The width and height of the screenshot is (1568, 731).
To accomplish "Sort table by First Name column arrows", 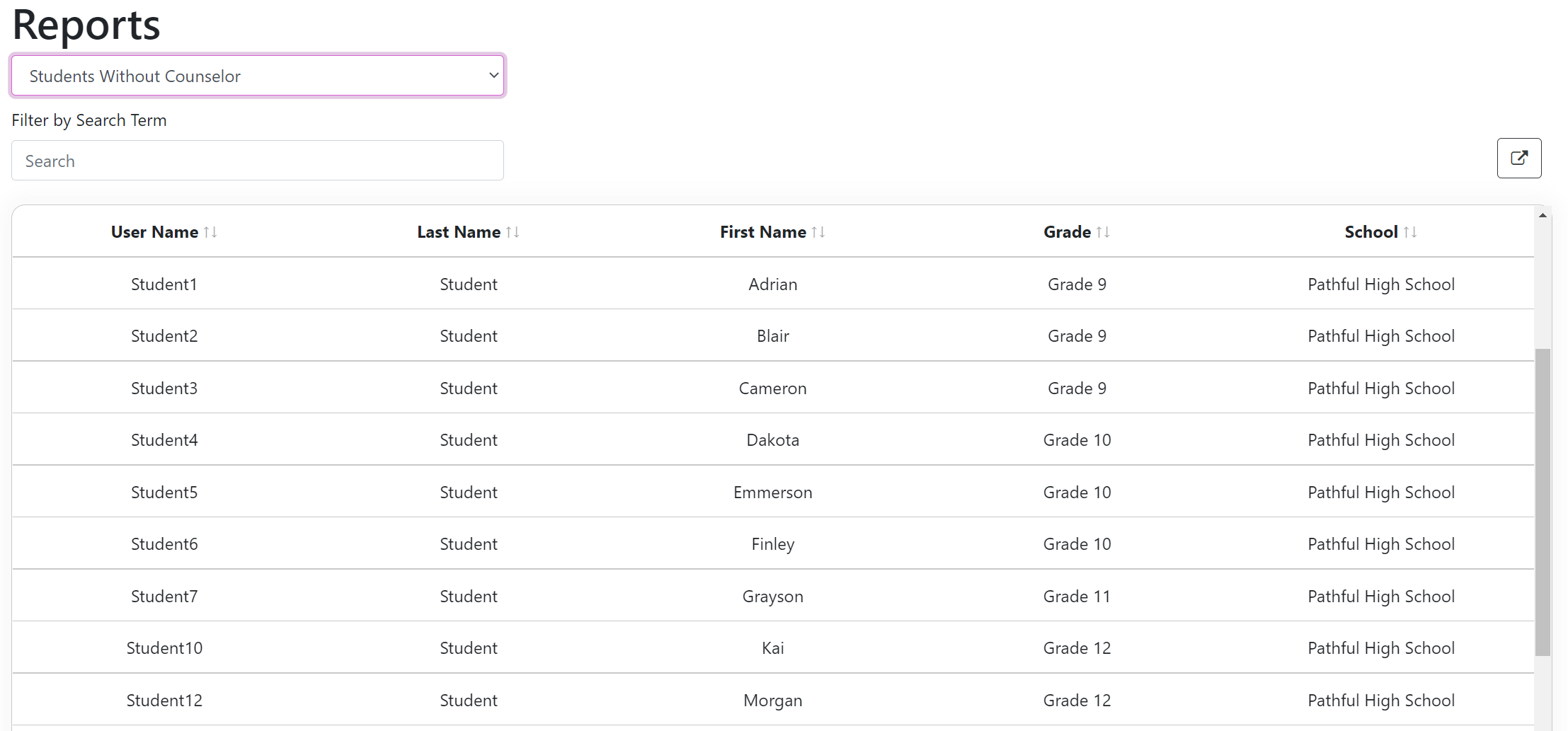I will click(x=818, y=232).
